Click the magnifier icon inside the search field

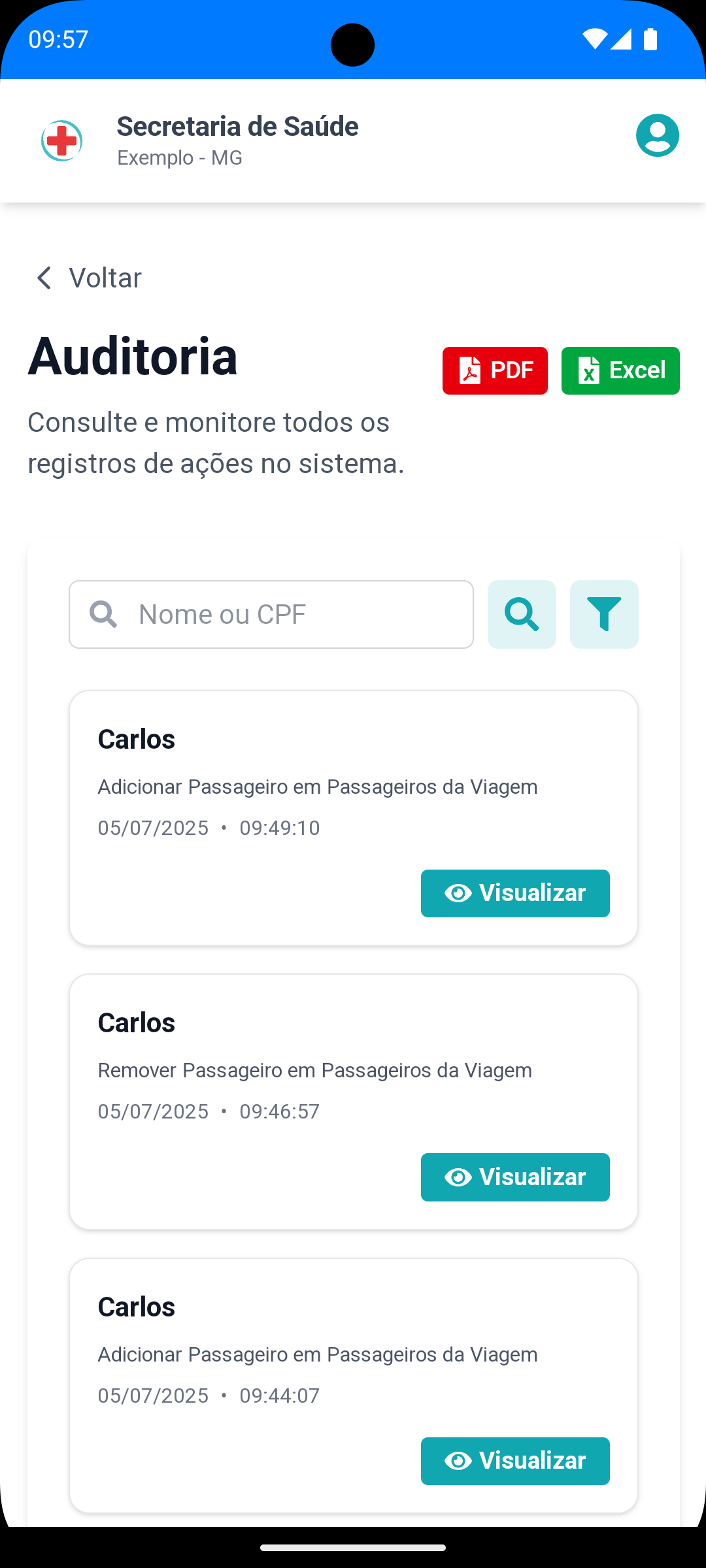pos(103,614)
